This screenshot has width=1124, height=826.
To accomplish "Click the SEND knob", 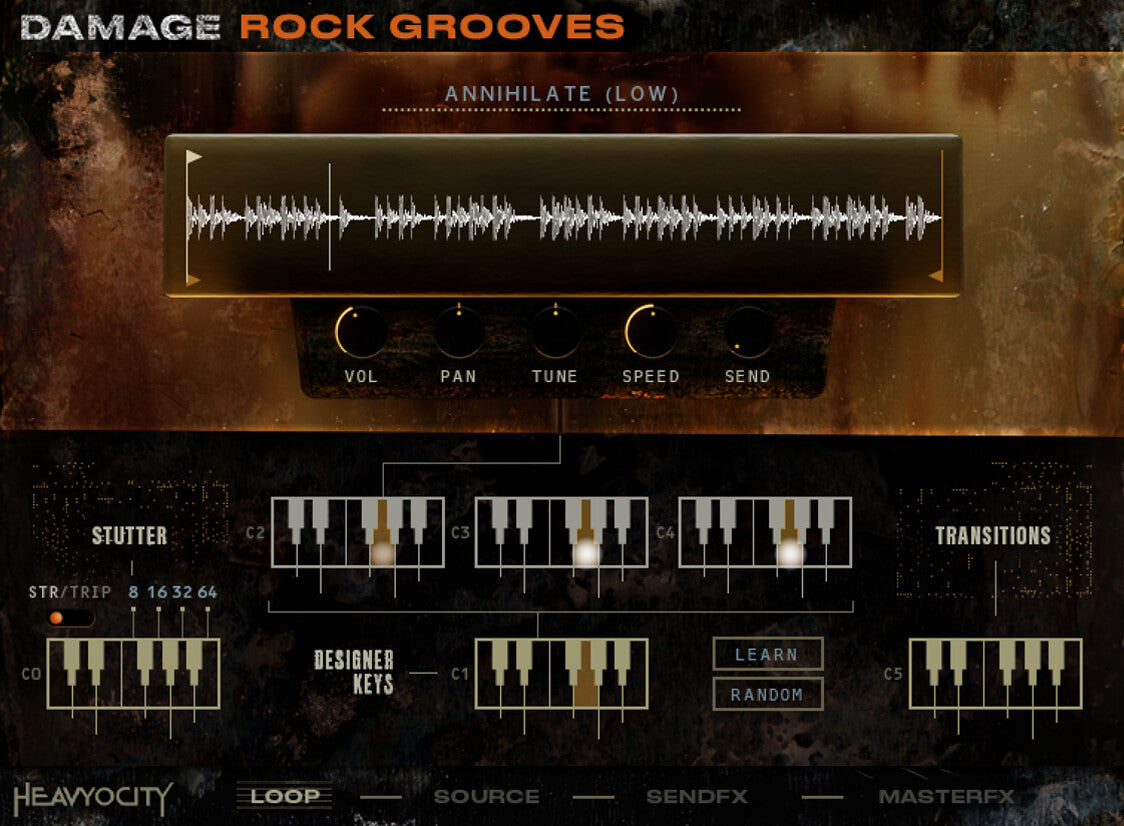I will 747,332.
